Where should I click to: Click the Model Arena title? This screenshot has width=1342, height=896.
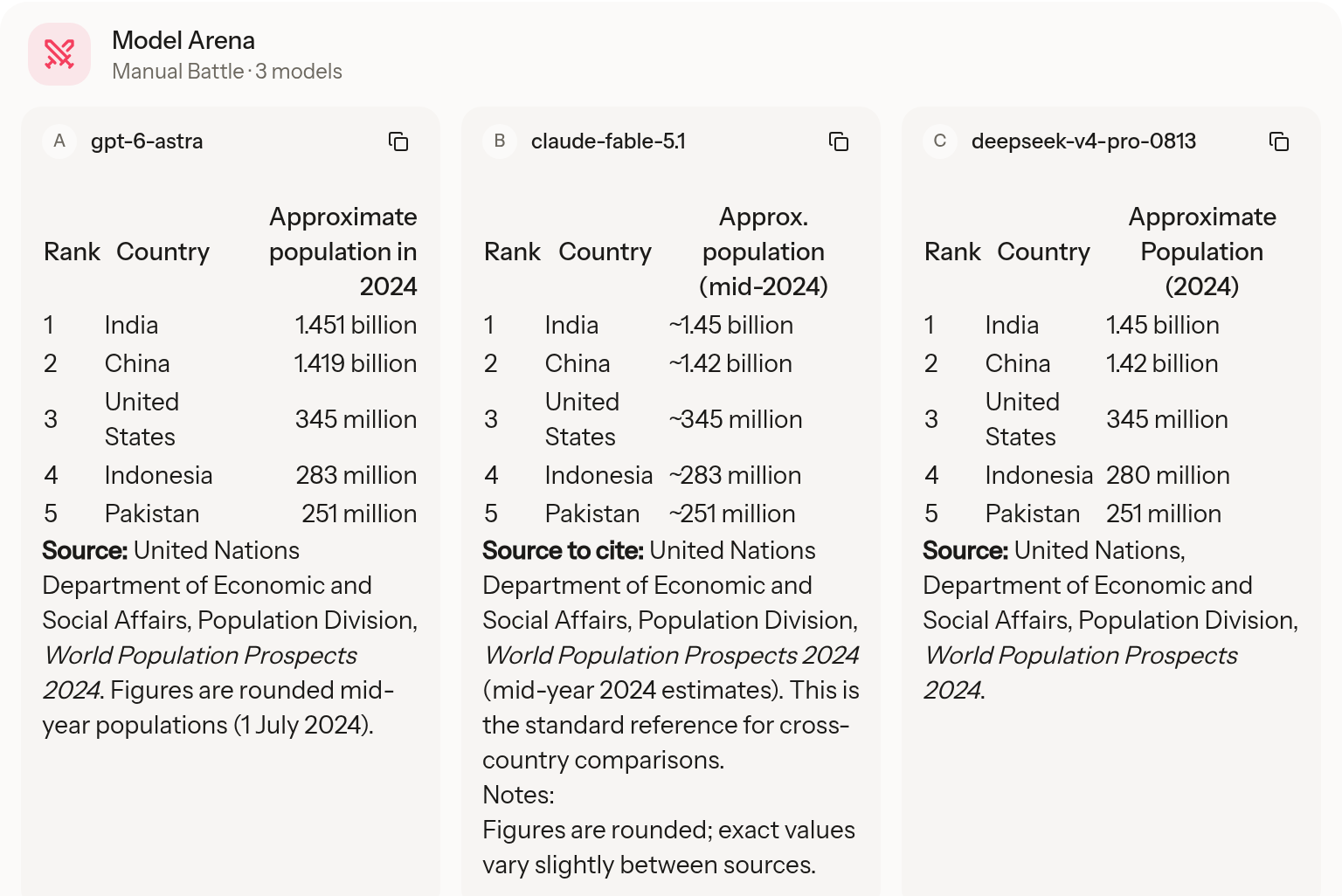[x=183, y=40]
